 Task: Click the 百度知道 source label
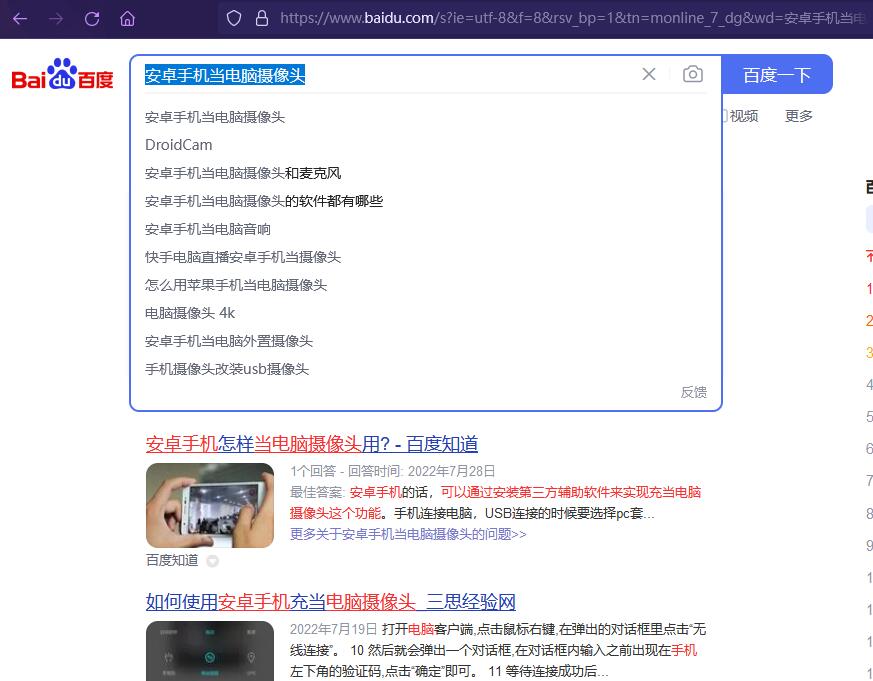point(172,560)
